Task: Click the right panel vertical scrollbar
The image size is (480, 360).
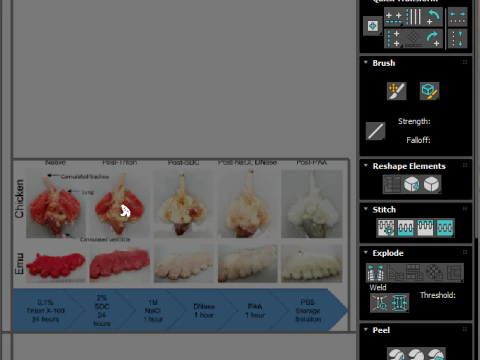Action: 477,180
